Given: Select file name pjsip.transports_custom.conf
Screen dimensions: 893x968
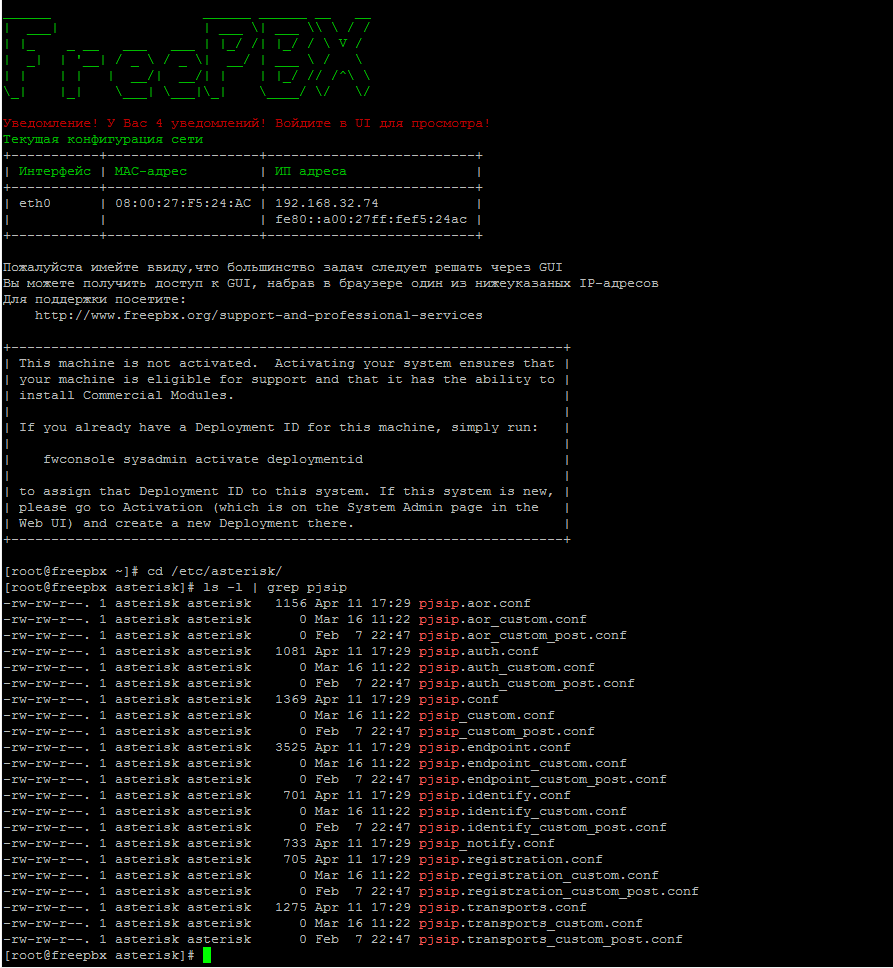Looking at the screenshot, I should (531, 925).
